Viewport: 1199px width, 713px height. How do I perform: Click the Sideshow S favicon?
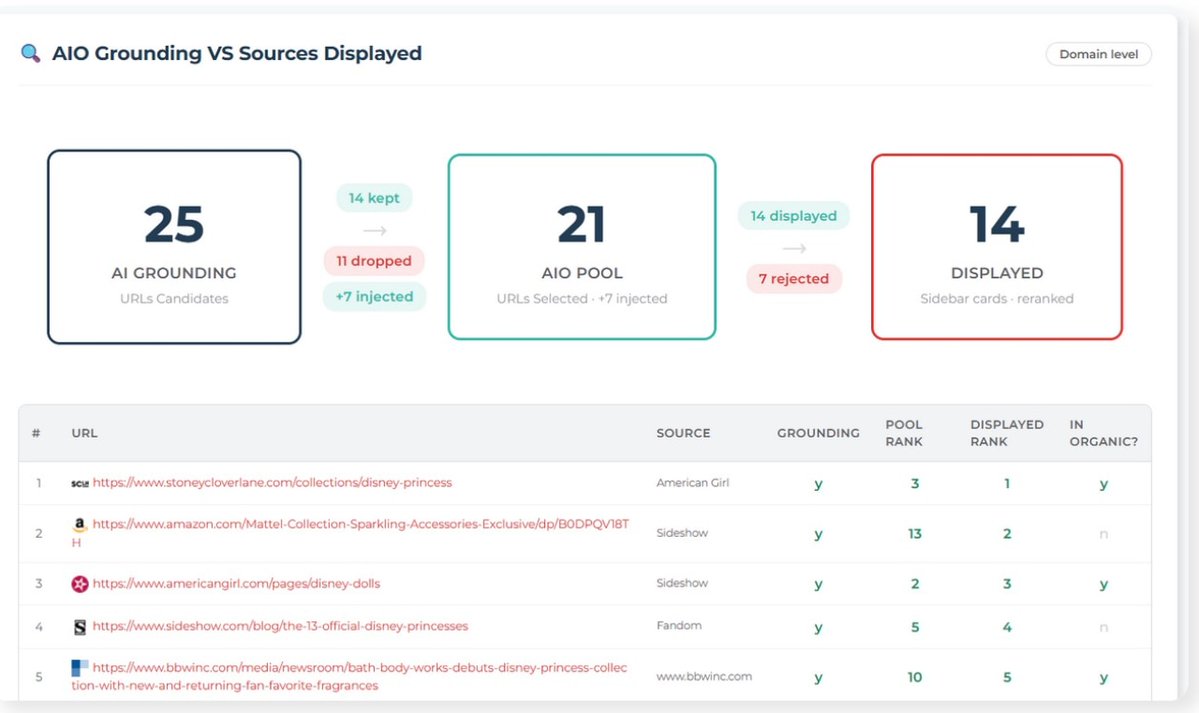click(x=80, y=627)
